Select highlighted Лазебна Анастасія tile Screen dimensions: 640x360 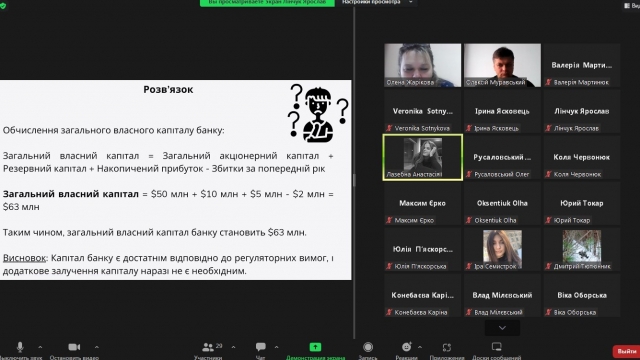(422, 157)
